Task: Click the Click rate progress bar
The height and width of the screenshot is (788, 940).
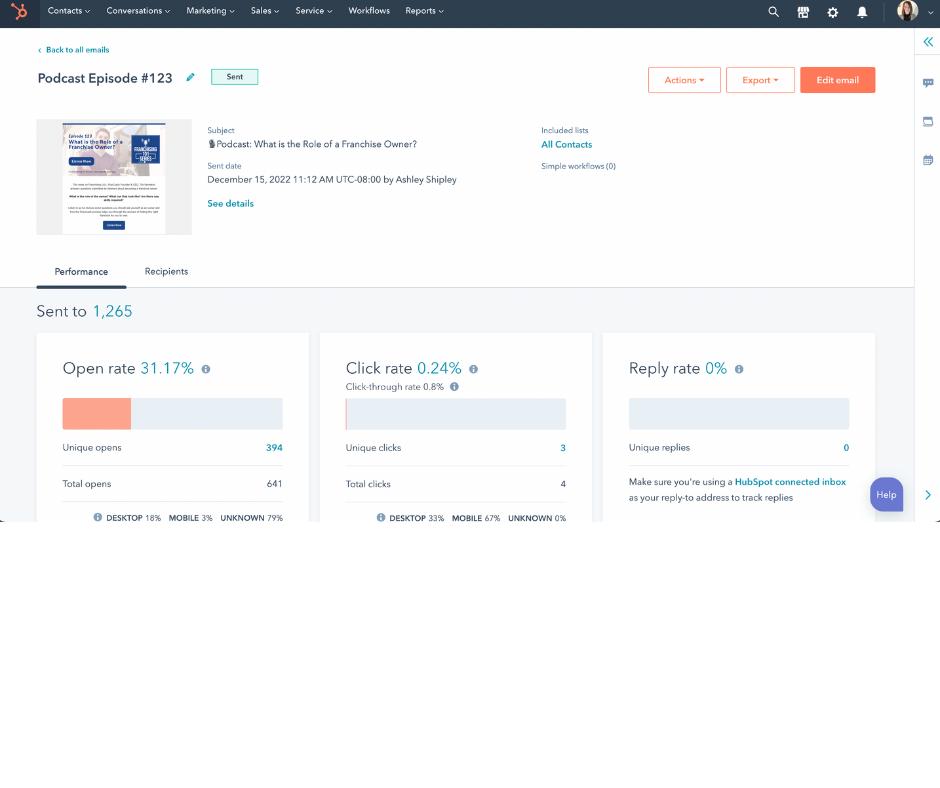Action: (456, 414)
